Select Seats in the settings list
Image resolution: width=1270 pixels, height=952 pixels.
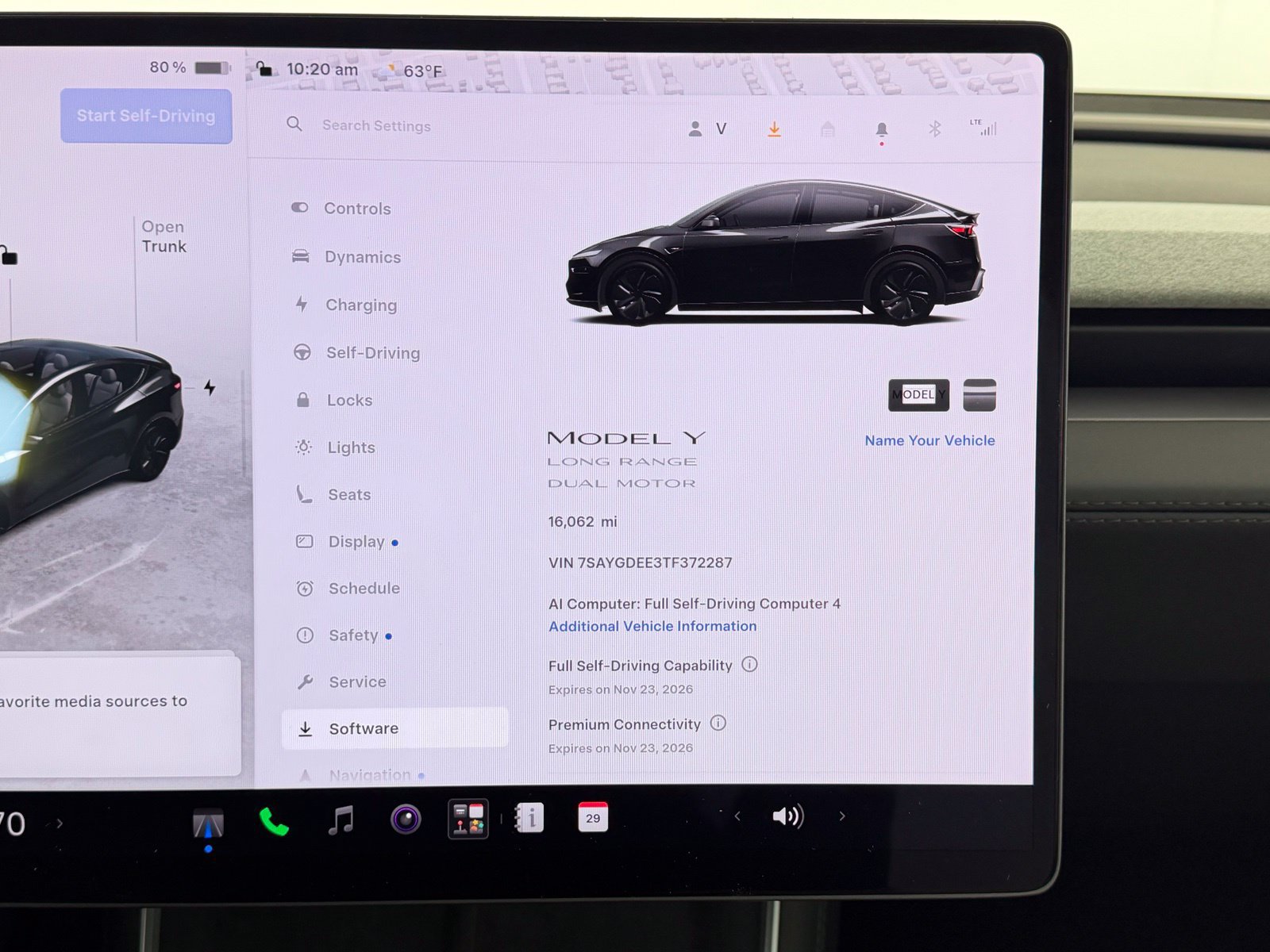(333, 494)
